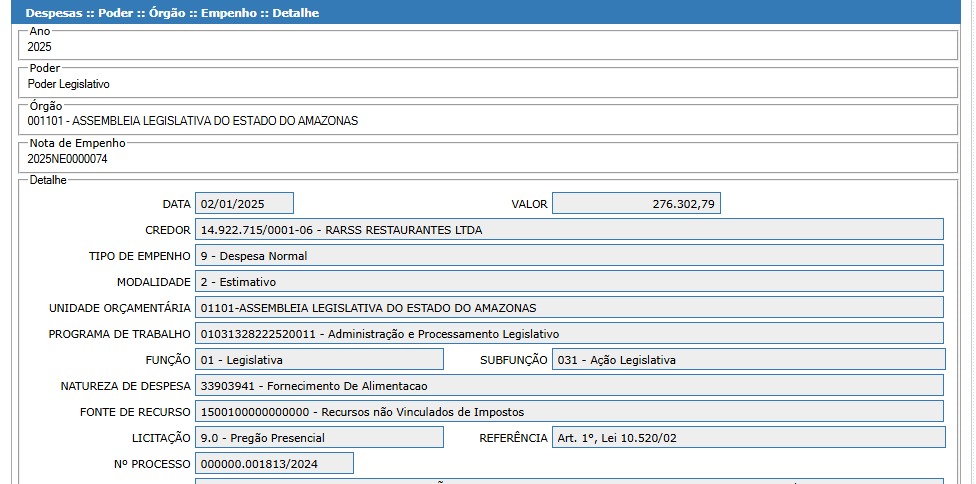Click the Fonte de Recurso field
This screenshot has height=484, width=976.
pyautogui.click(x=568, y=412)
